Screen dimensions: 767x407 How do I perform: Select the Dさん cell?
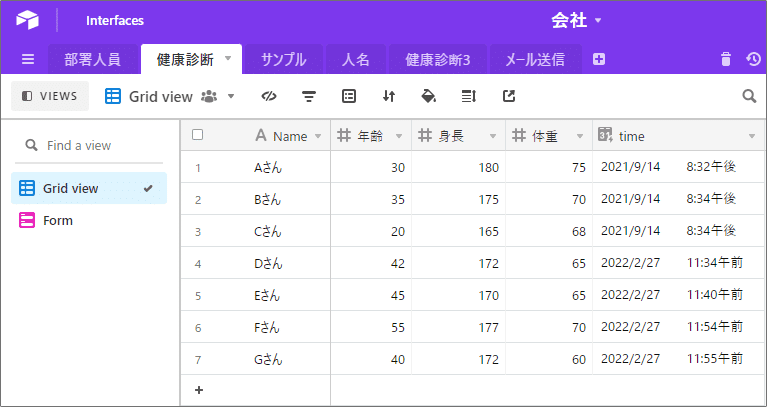pyautogui.click(x=268, y=264)
